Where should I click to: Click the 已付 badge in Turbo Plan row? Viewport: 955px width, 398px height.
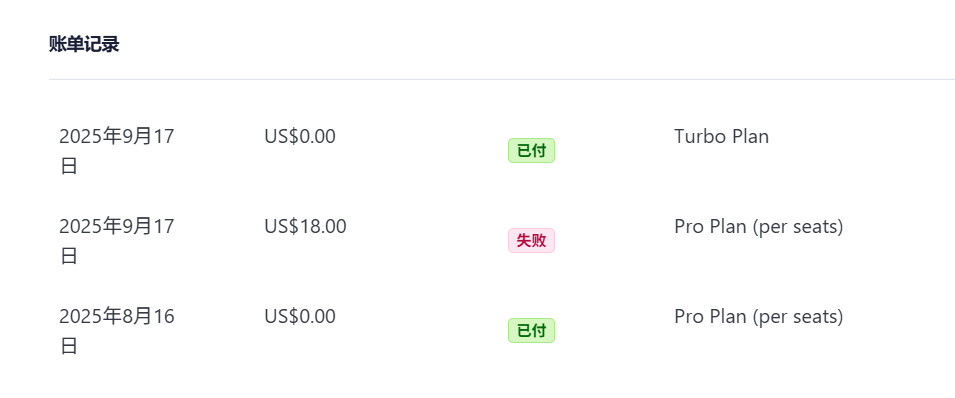(531, 151)
